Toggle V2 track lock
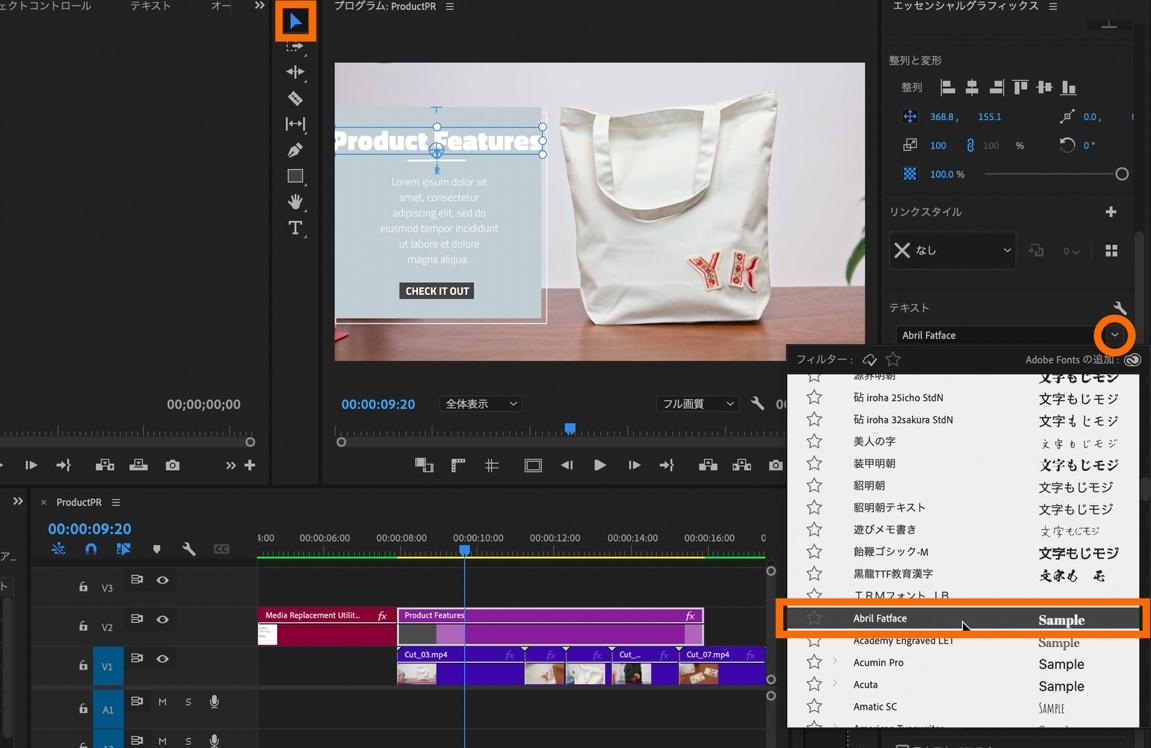1151x748 pixels. [x=83, y=626]
